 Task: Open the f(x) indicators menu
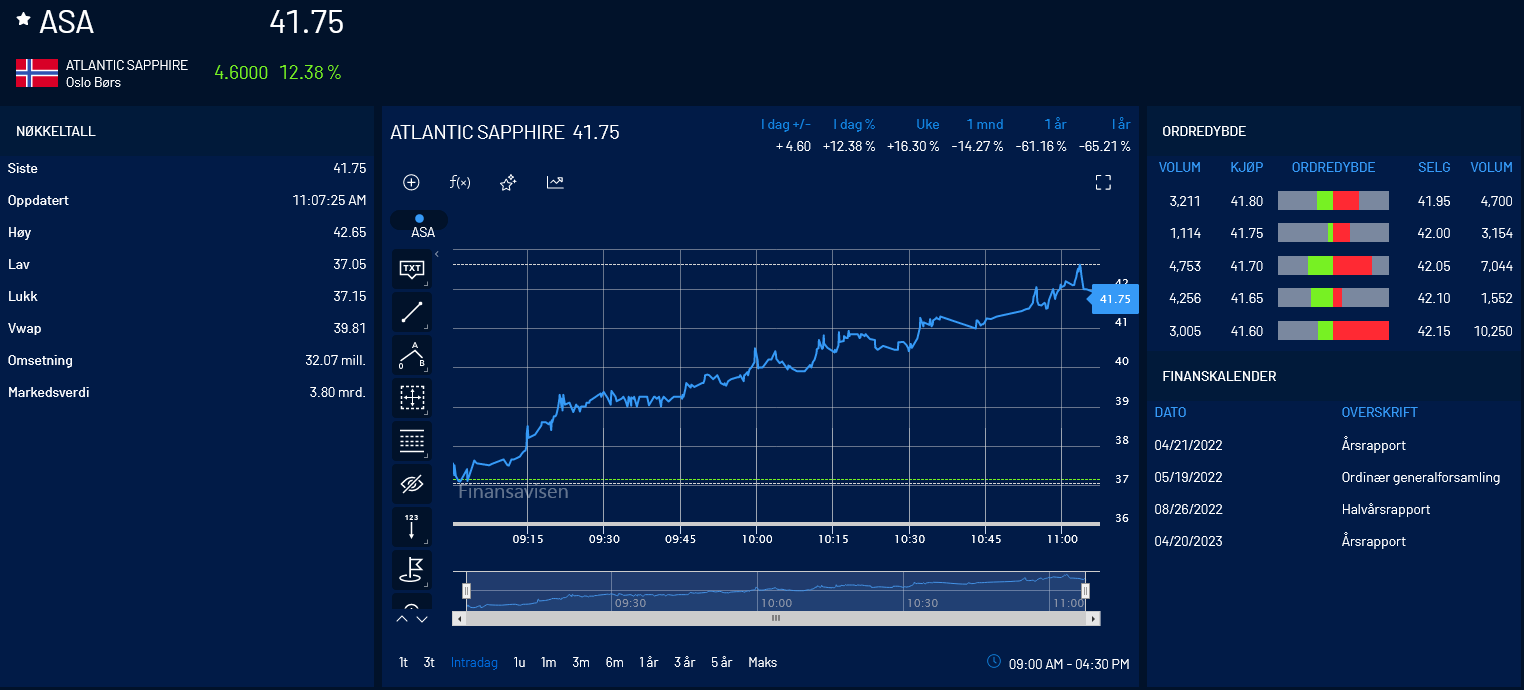click(460, 182)
